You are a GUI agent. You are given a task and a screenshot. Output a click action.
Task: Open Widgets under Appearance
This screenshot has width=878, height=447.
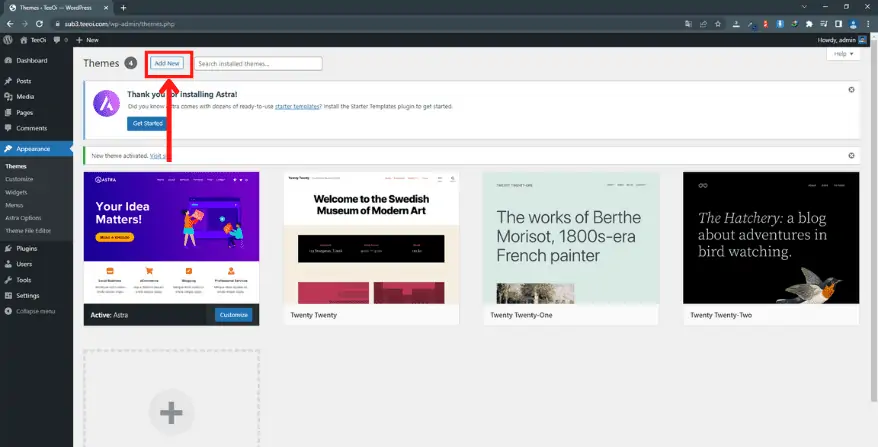(x=16, y=192)
